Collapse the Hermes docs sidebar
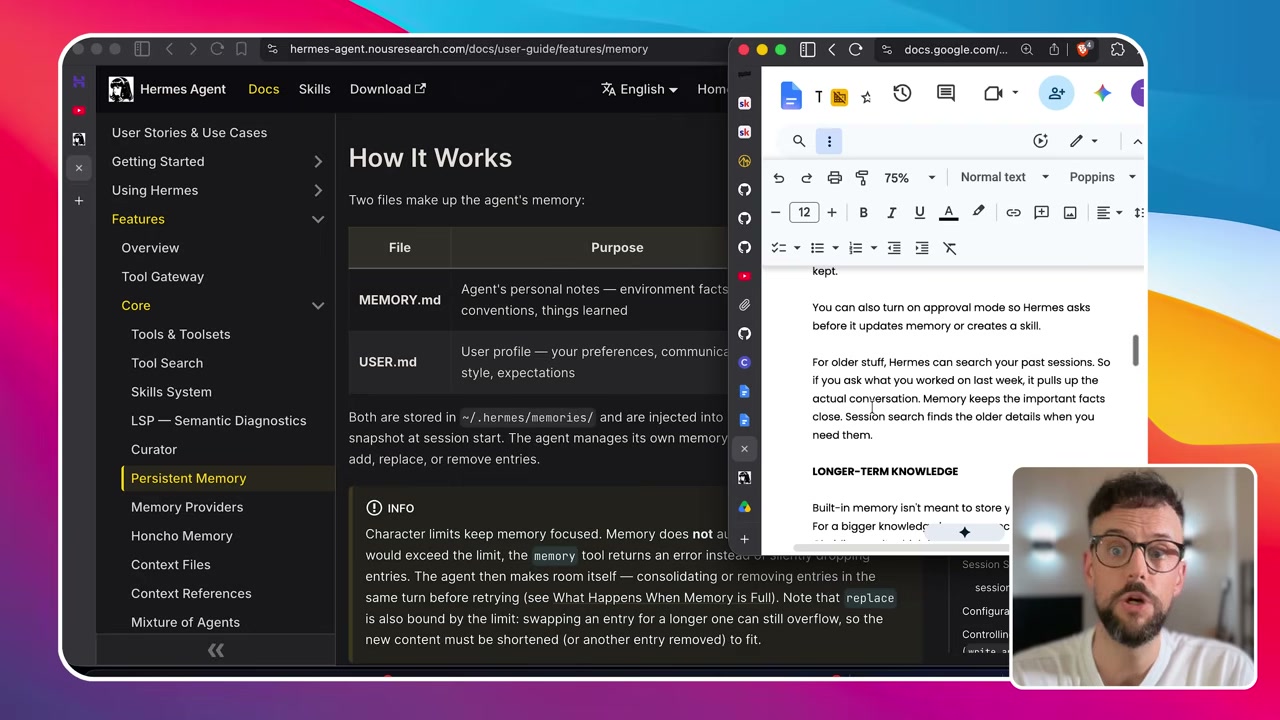Viewport: 1280px width, 720px height. [215, 651]
